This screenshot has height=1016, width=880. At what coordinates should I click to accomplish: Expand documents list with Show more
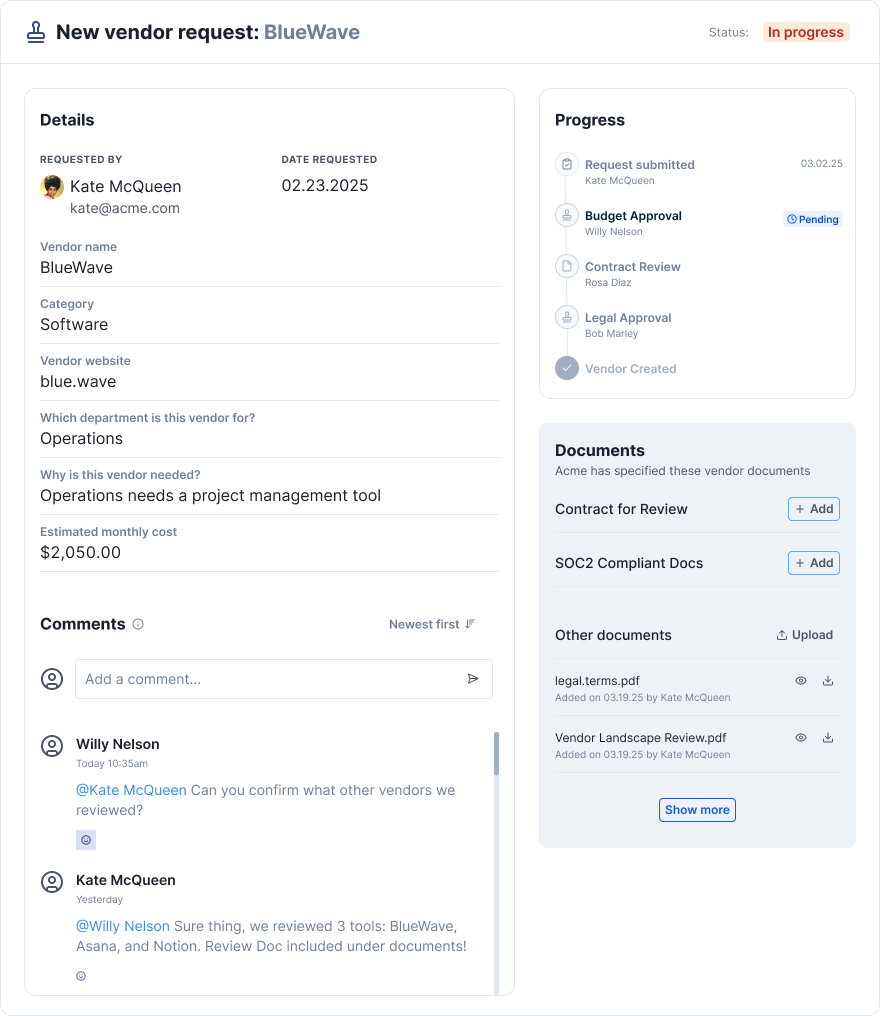click(697, 810)
